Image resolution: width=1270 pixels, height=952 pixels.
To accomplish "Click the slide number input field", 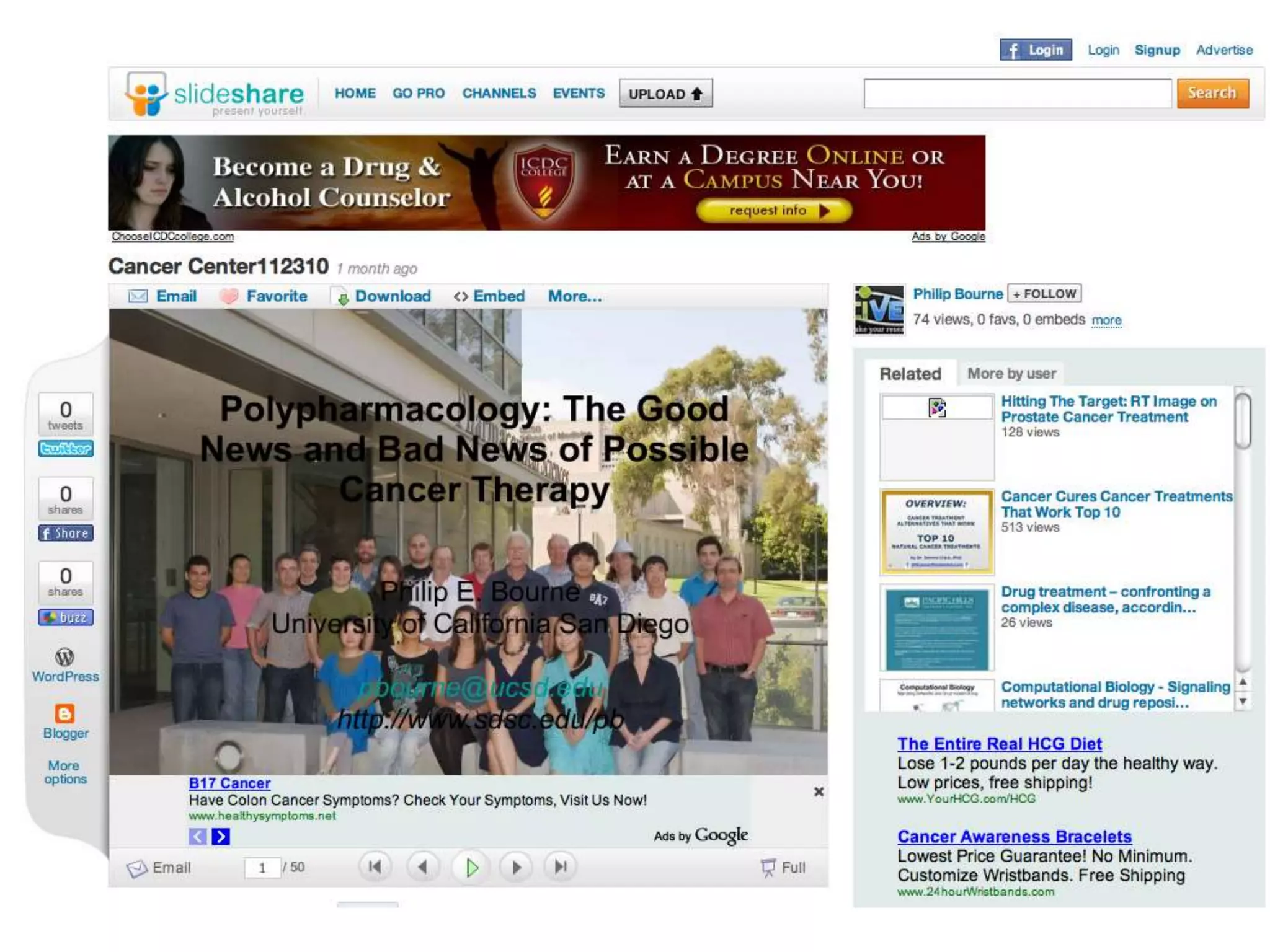I will click(x=262, y=868).
